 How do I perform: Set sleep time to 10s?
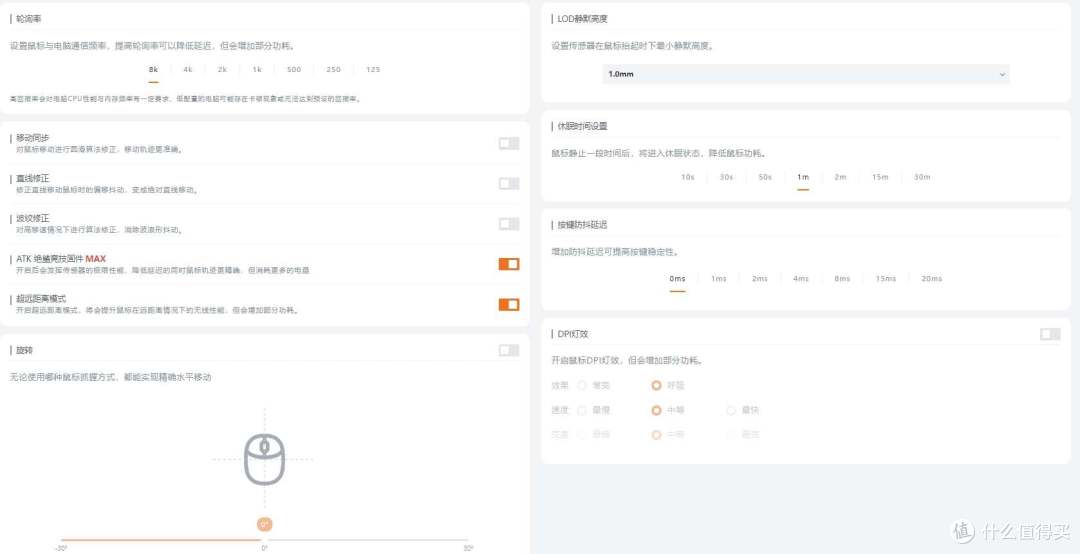tap(687, 177)
